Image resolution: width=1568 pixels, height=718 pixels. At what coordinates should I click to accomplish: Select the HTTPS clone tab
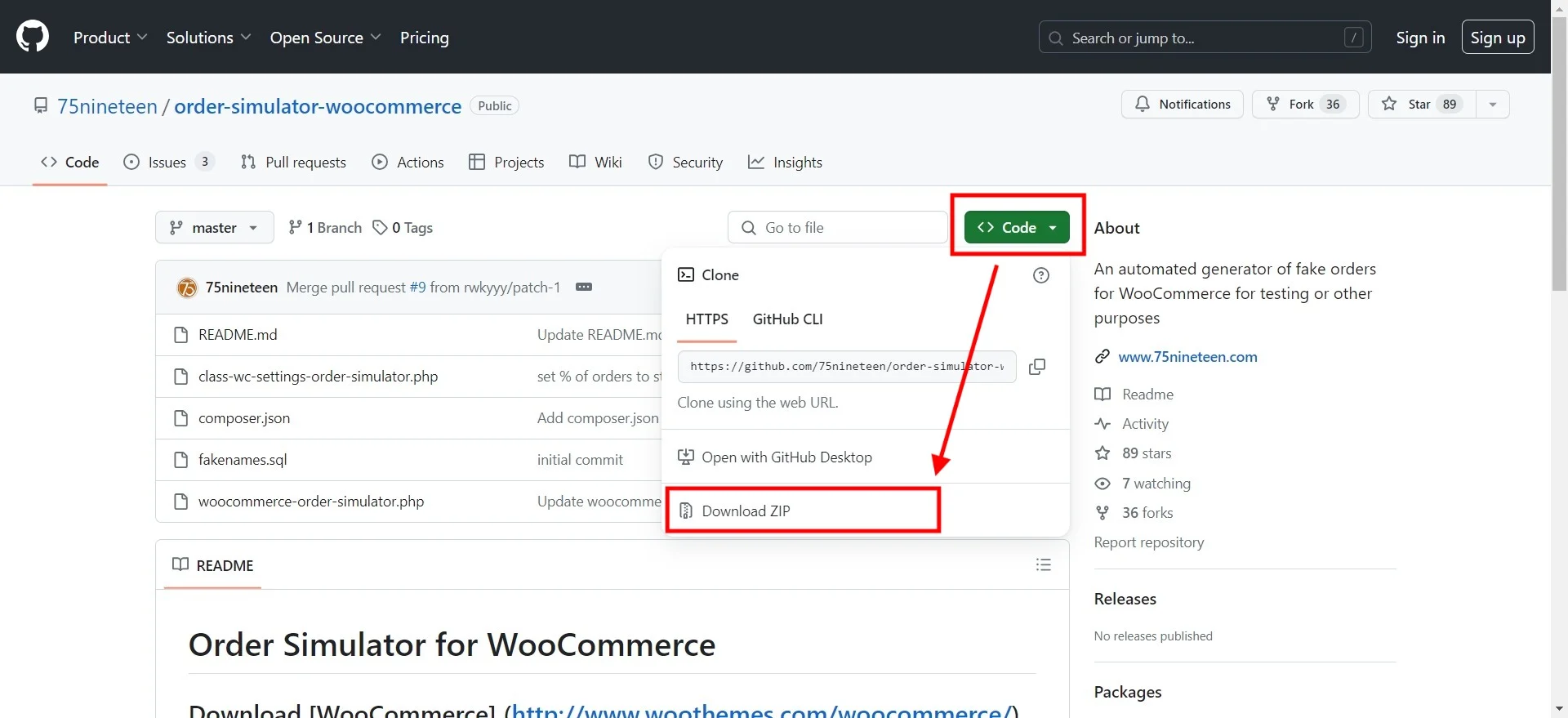click(x=707, y=319)
